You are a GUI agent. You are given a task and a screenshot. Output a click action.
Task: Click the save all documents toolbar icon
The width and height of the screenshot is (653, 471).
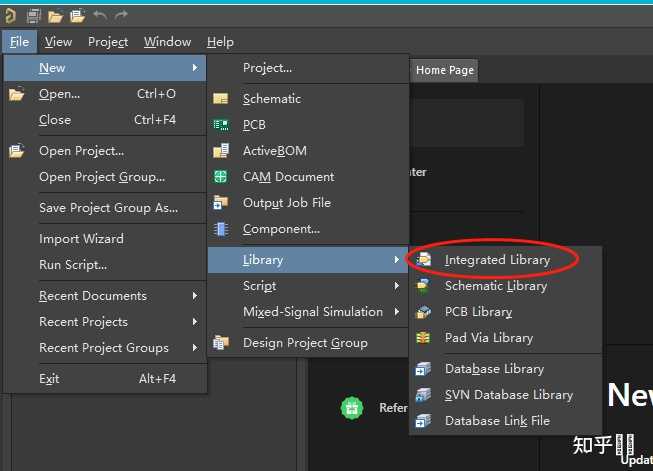33,16
